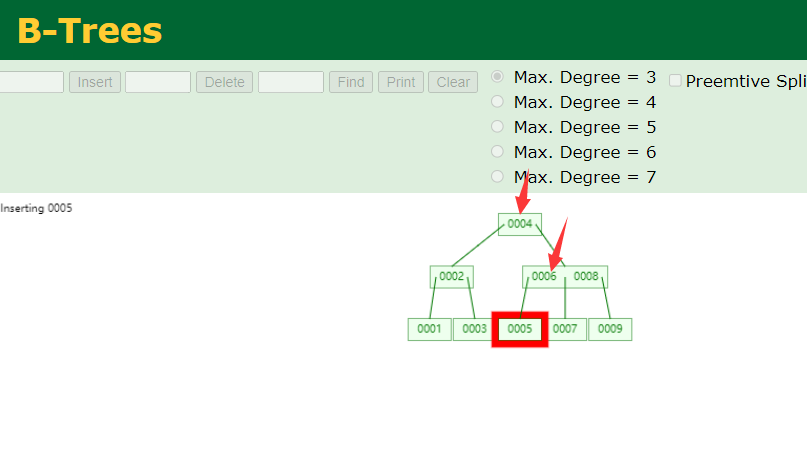Focus the insert value input field
This screenshot has width=807, height=469.
[x=31, y=82]
